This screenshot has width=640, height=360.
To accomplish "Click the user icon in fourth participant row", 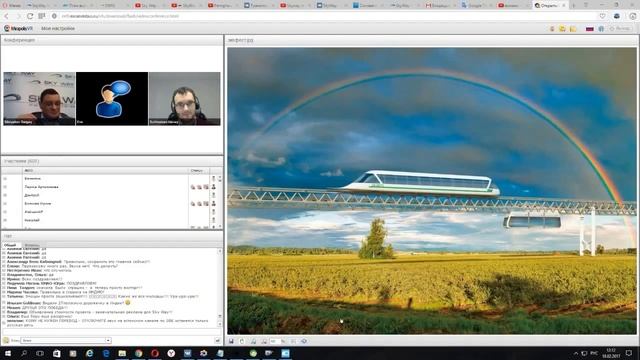I will click(x=213, y=203).
